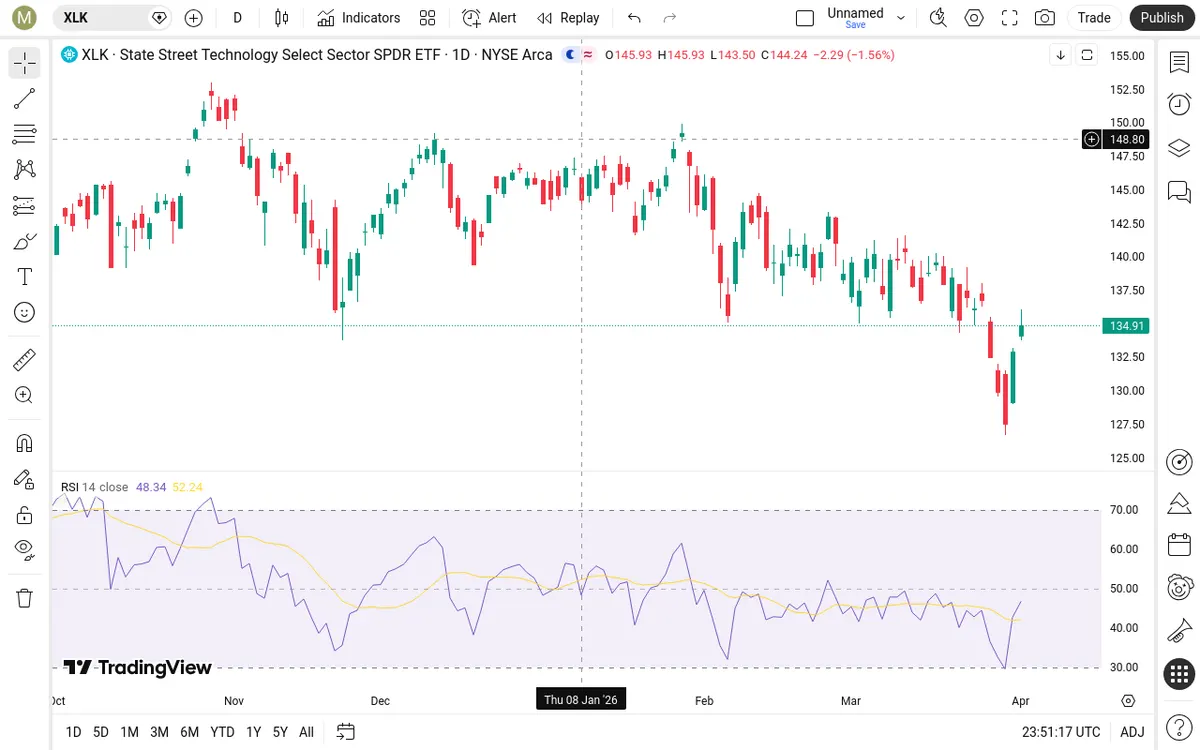Open go to date calendar icon
1200x750 pixels.
pyautogui.click(x=346, y=732)
